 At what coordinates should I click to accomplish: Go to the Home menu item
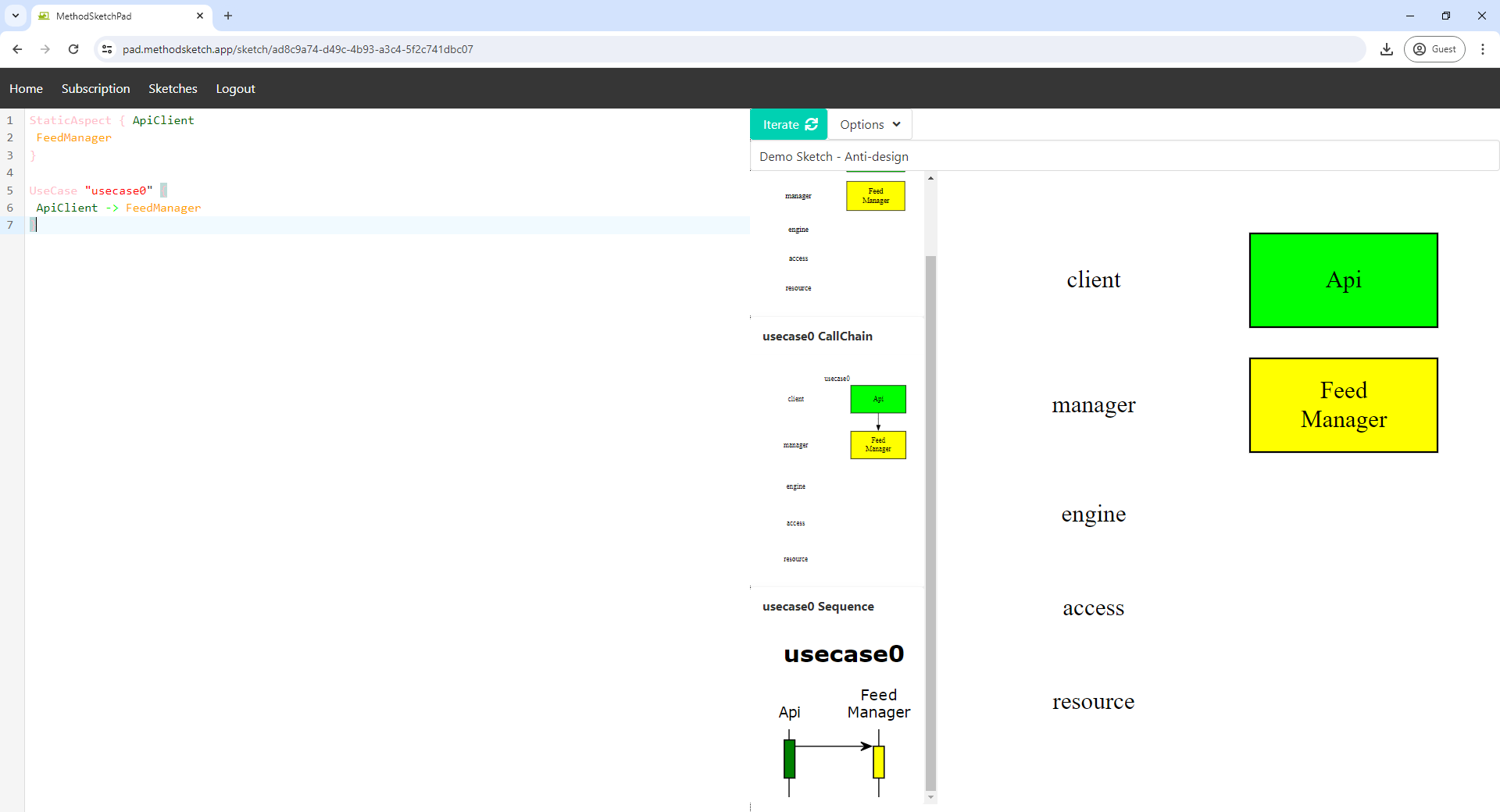coord(26,89)
